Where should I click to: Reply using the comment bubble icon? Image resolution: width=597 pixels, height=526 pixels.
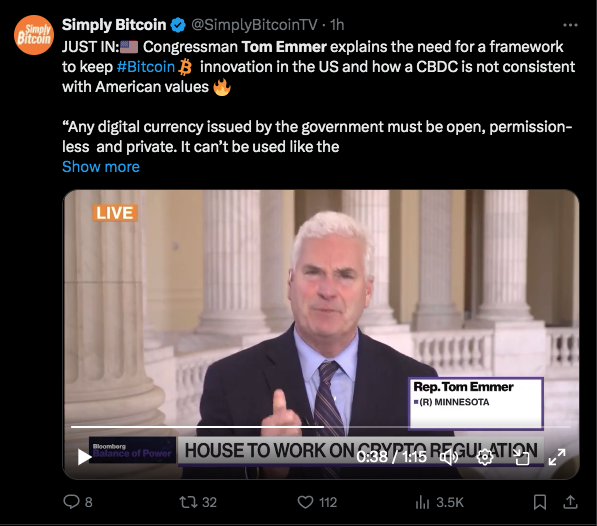(x=71, y=502)
